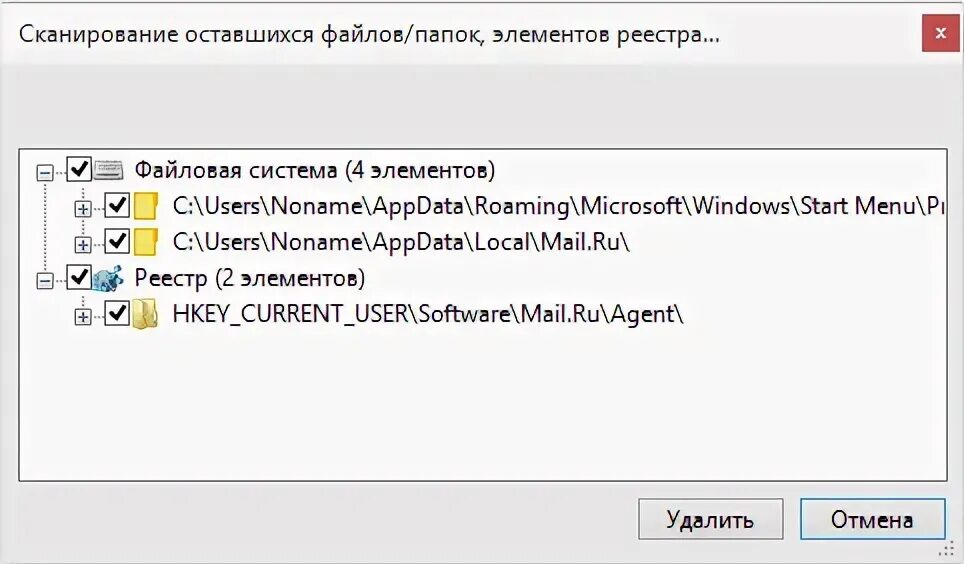This screenshot has height=564, width=964.
Task: Collapse the Файловая система tree node
Action: pos(45,173)
